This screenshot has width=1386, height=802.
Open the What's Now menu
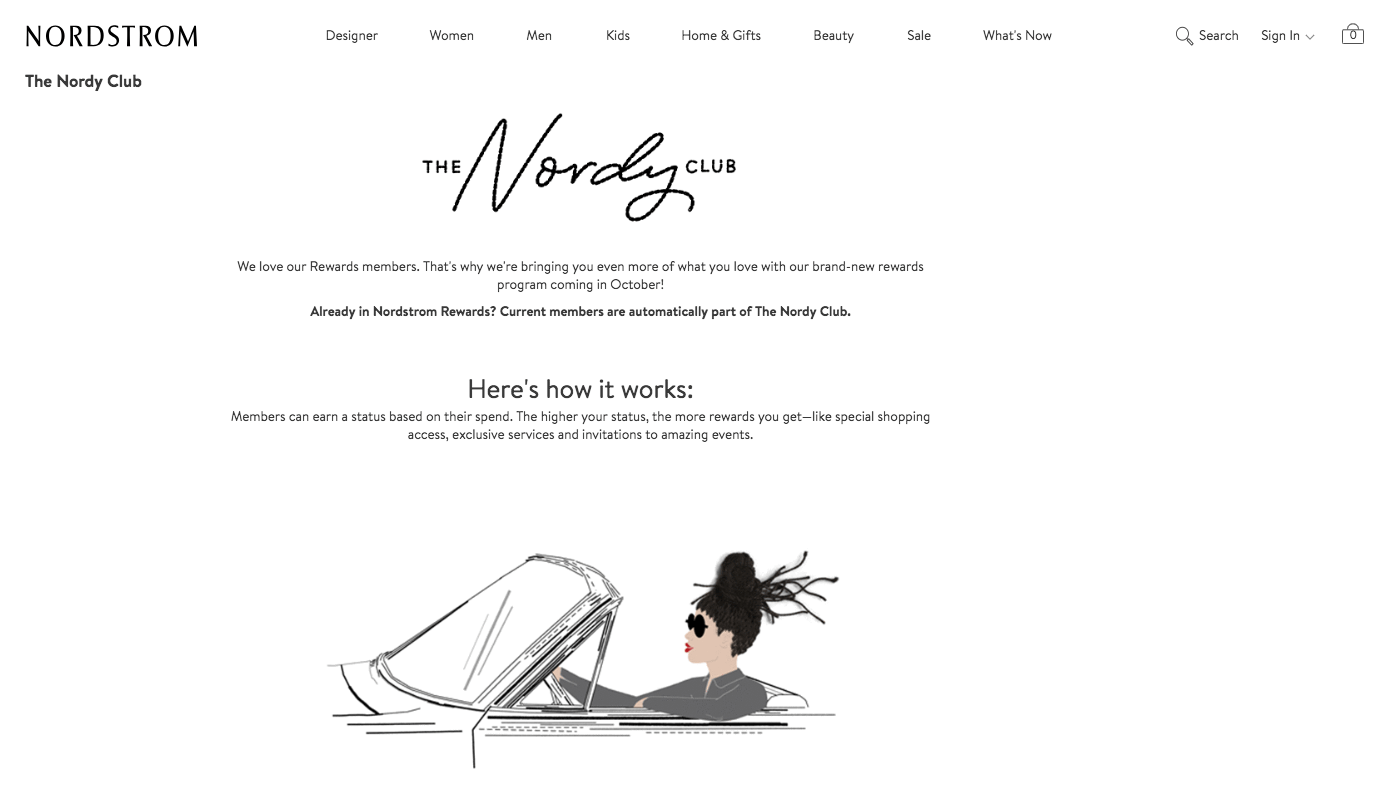(1017, 36)
